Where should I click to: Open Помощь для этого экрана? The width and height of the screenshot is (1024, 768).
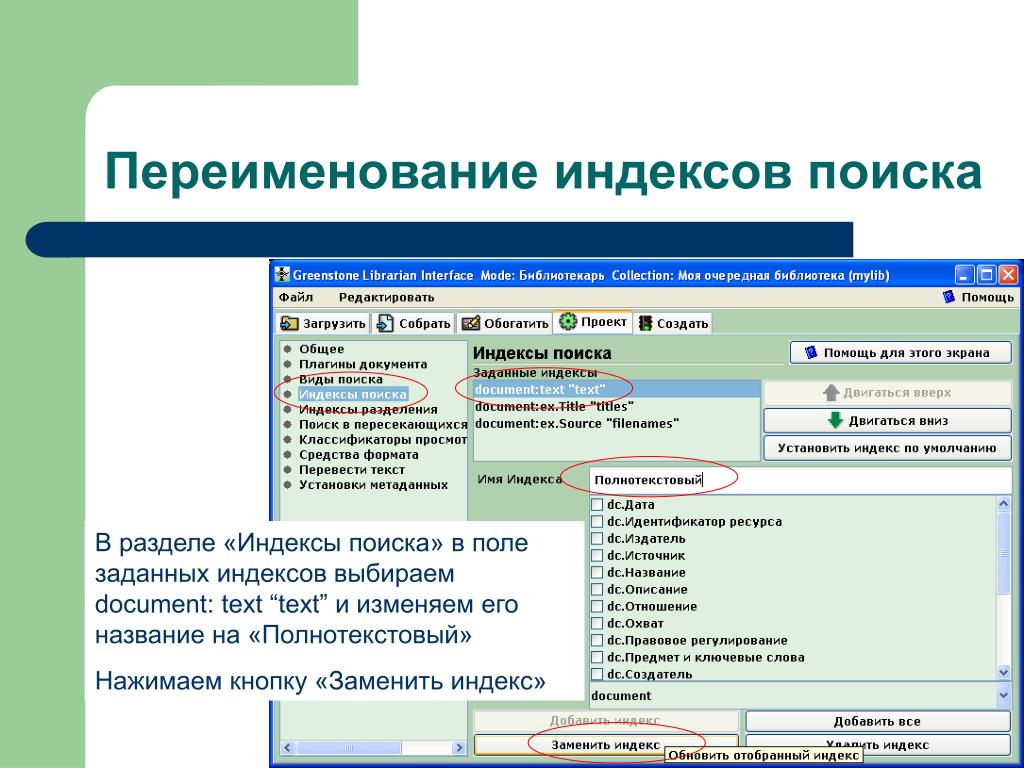[901, 353]
